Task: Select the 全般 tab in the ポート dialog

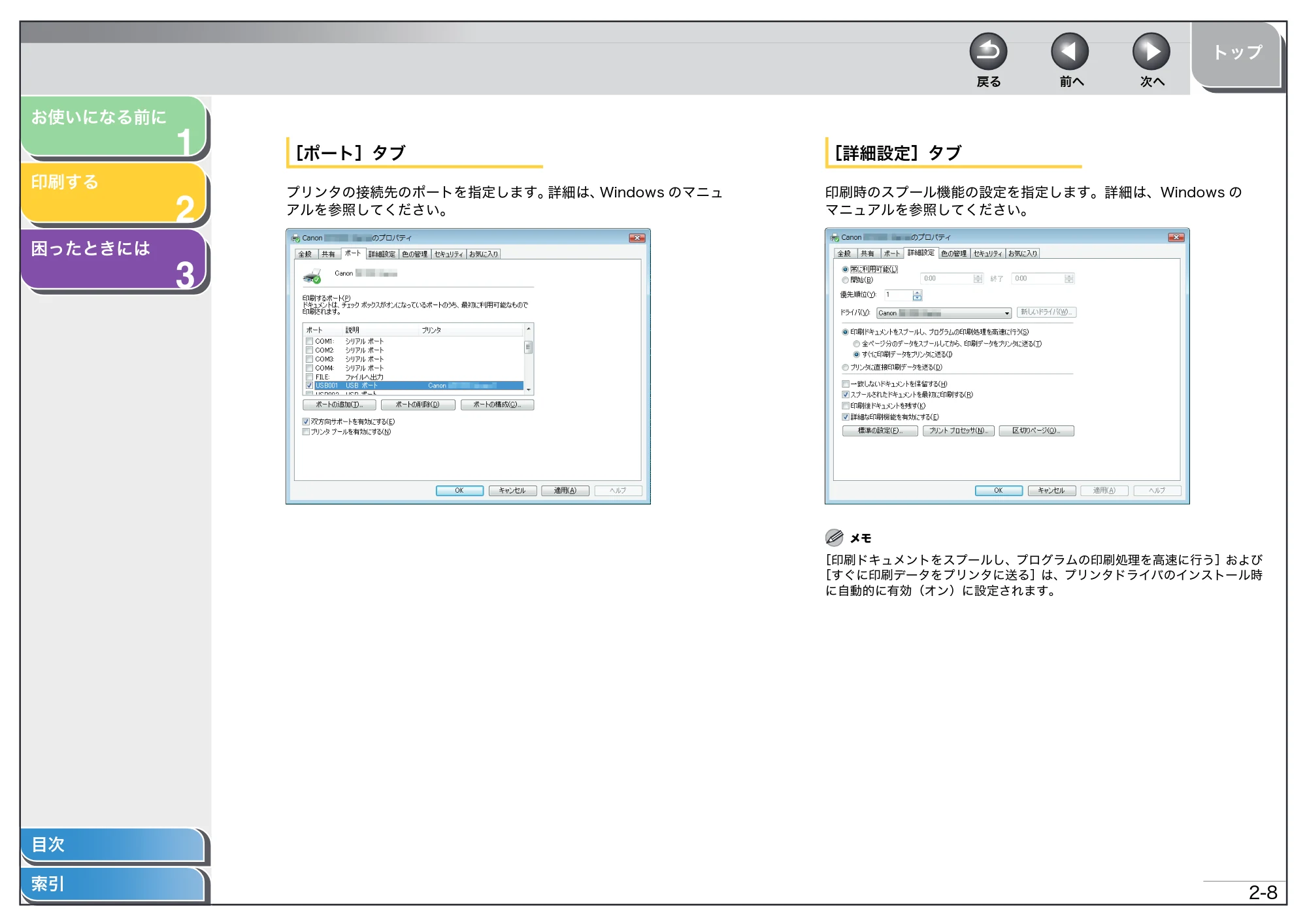Action: pyautogui.click(x=306, y=254)
